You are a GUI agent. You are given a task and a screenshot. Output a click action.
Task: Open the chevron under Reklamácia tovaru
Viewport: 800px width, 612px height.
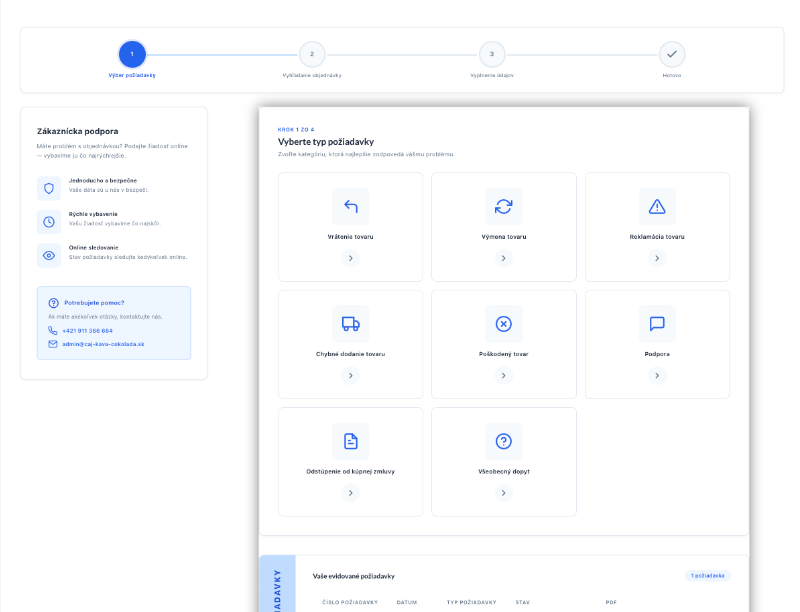point(657,258)
